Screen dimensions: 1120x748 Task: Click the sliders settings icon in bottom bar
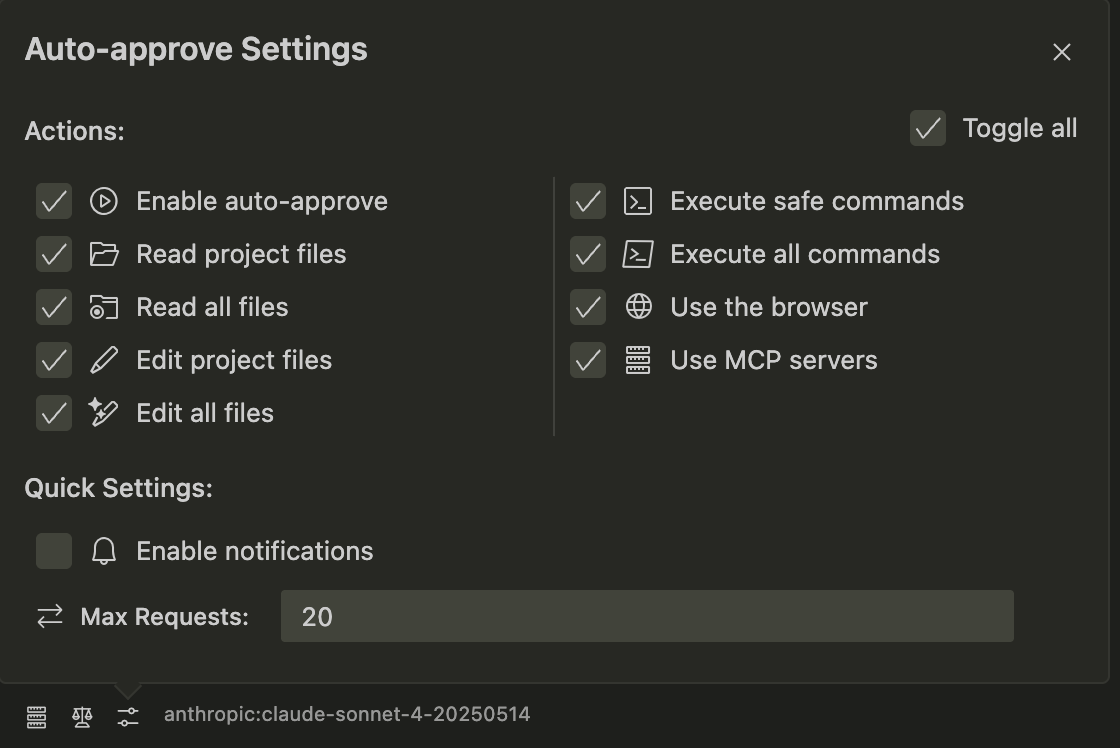coord(128,716)
